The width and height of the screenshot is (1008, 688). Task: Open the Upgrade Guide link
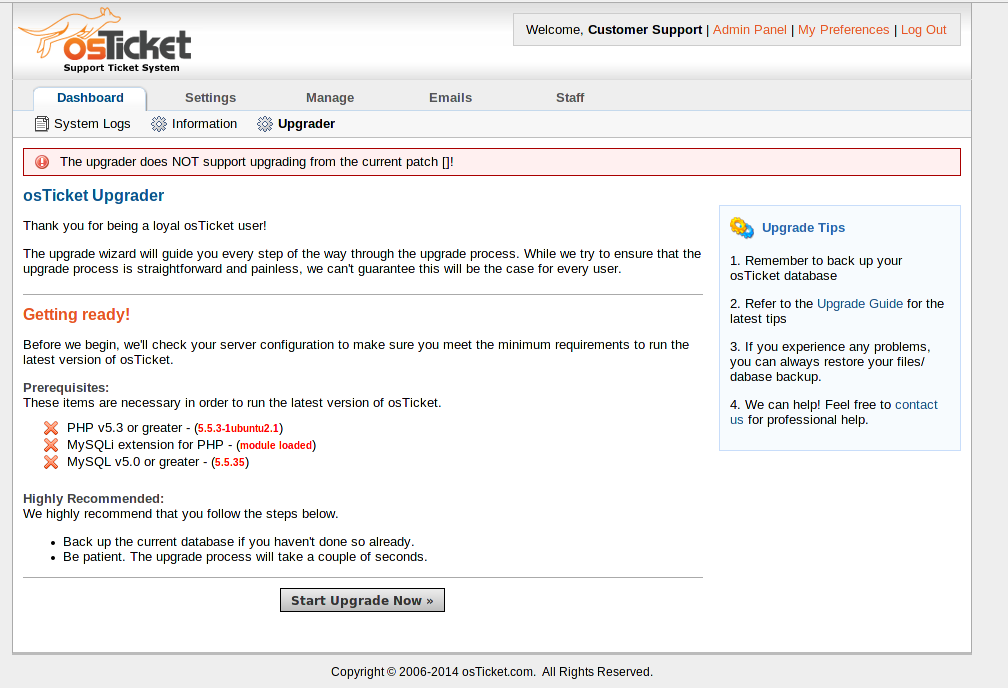[x=860, y=303]
